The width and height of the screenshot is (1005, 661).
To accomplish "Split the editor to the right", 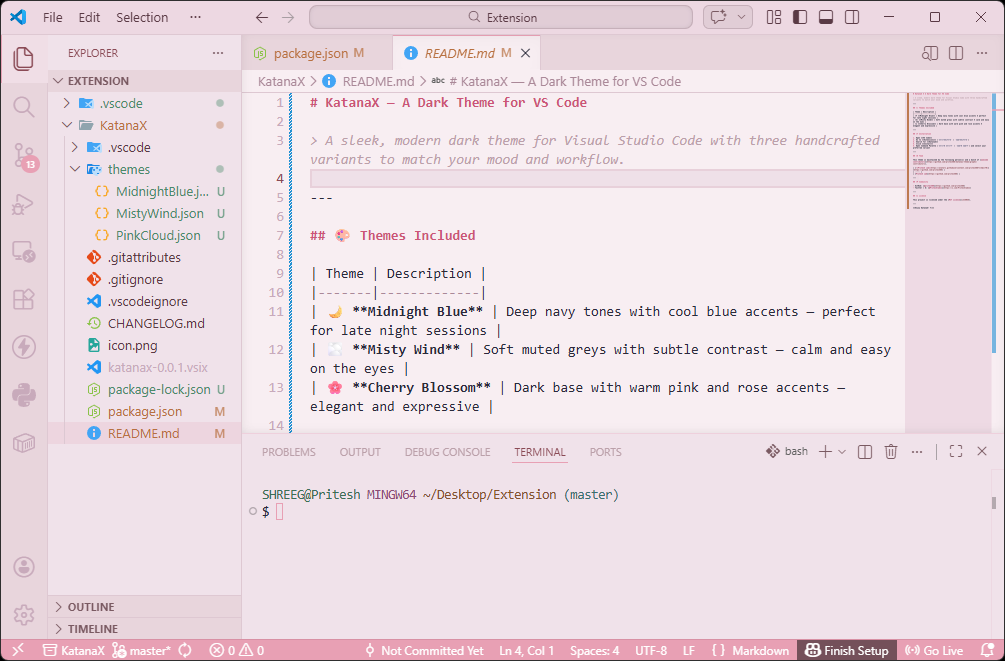I will [x=956, y=53].
